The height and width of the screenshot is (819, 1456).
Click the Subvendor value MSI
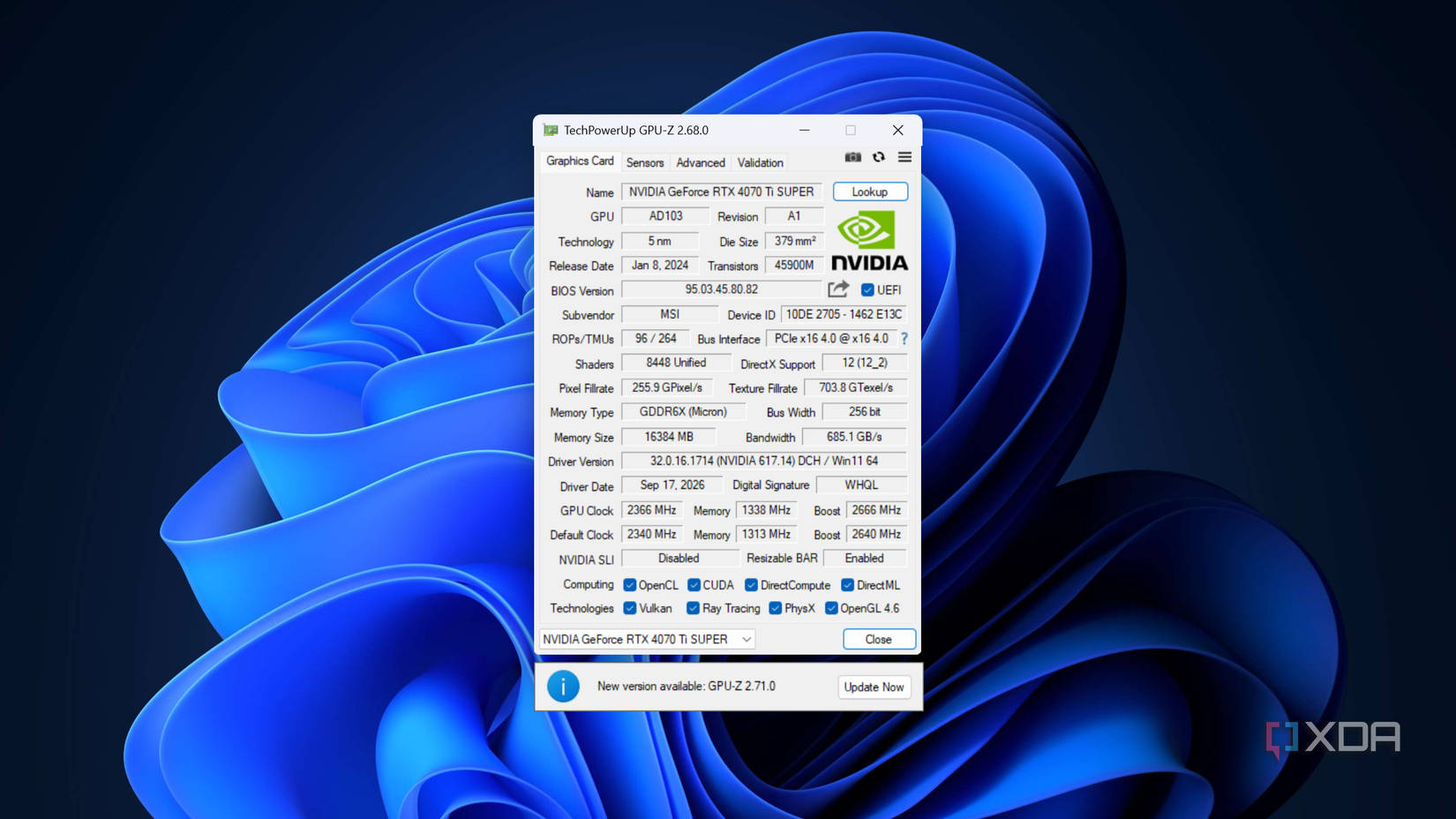[670, 314]
